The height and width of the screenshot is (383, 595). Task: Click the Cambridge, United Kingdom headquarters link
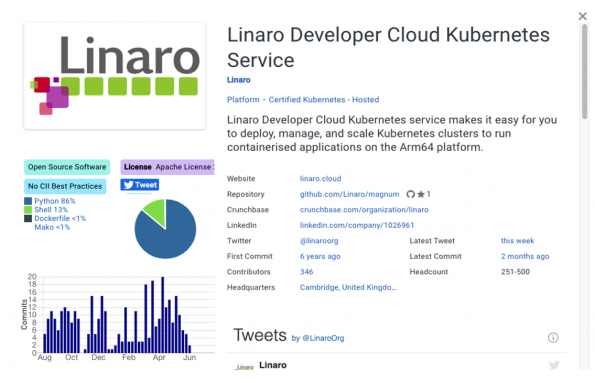(x=348, y=287)
